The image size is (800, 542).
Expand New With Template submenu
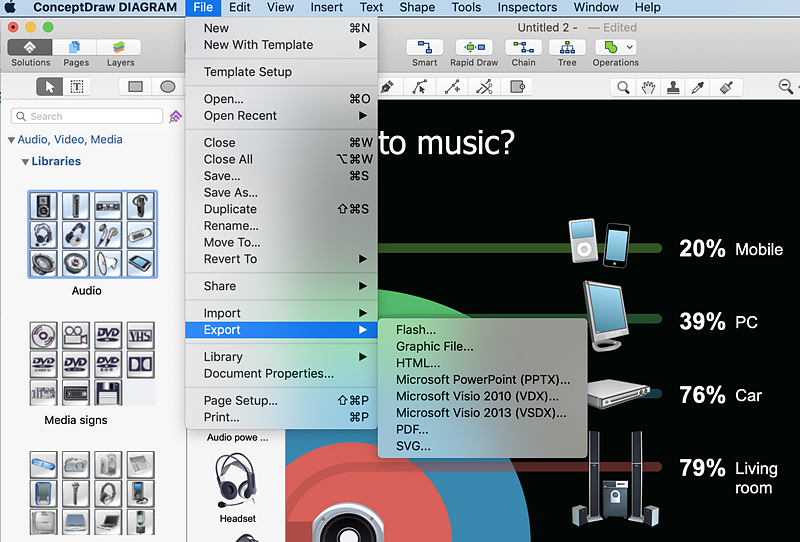point(281,45)
